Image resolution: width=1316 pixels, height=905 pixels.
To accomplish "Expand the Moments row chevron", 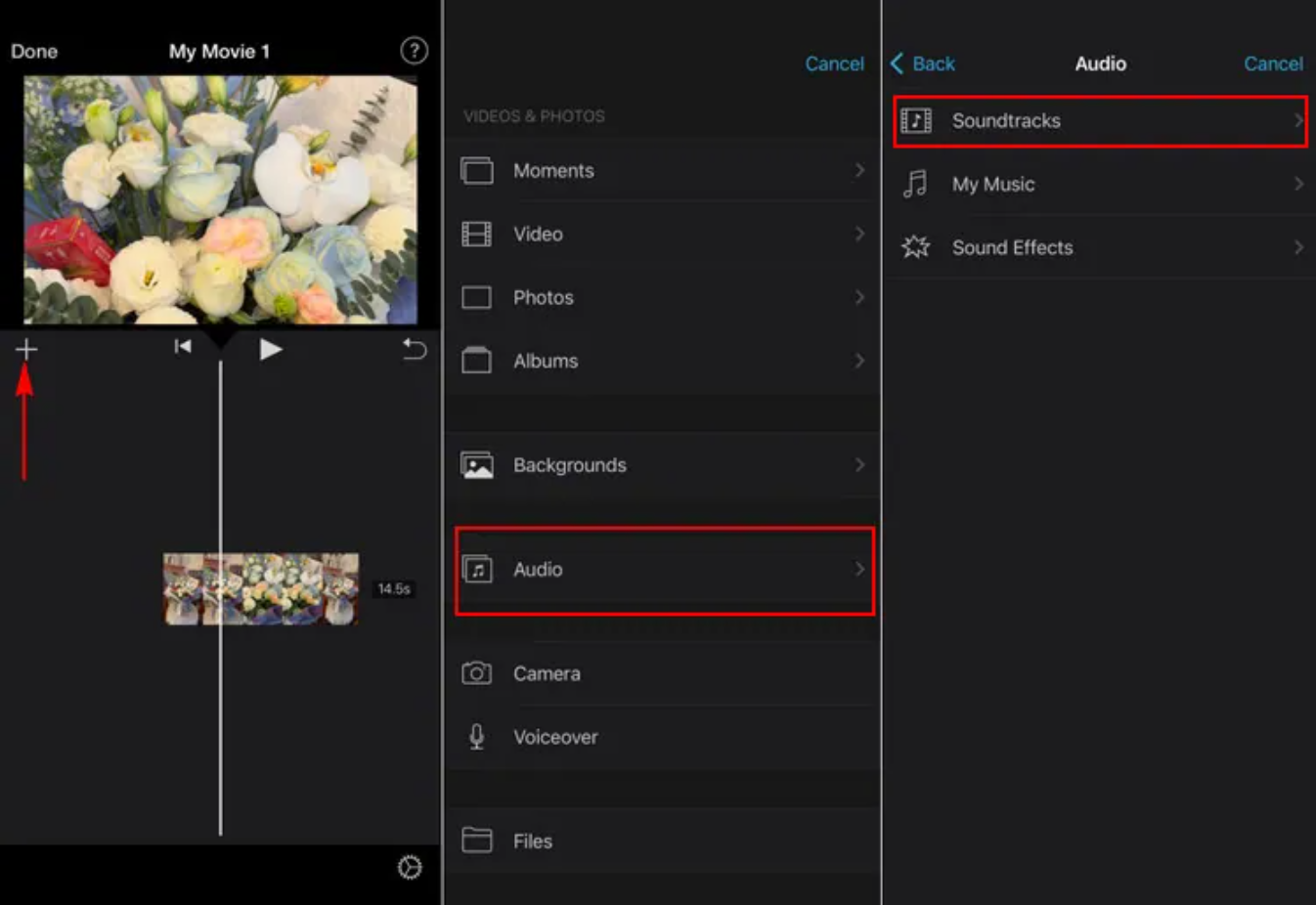I will click(861, 170).
